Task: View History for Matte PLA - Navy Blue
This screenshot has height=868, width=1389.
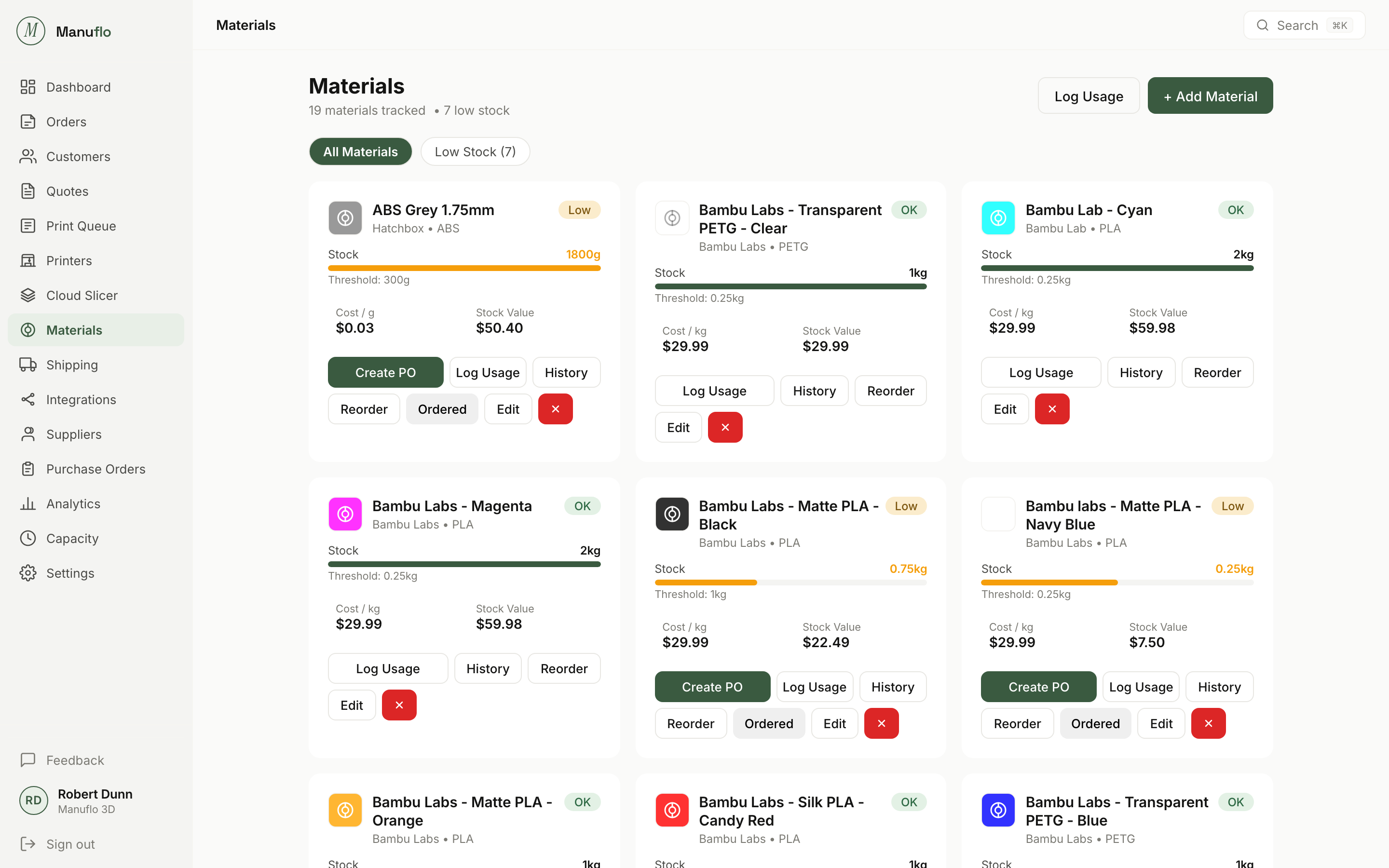Action: [x=1219, y=687]
